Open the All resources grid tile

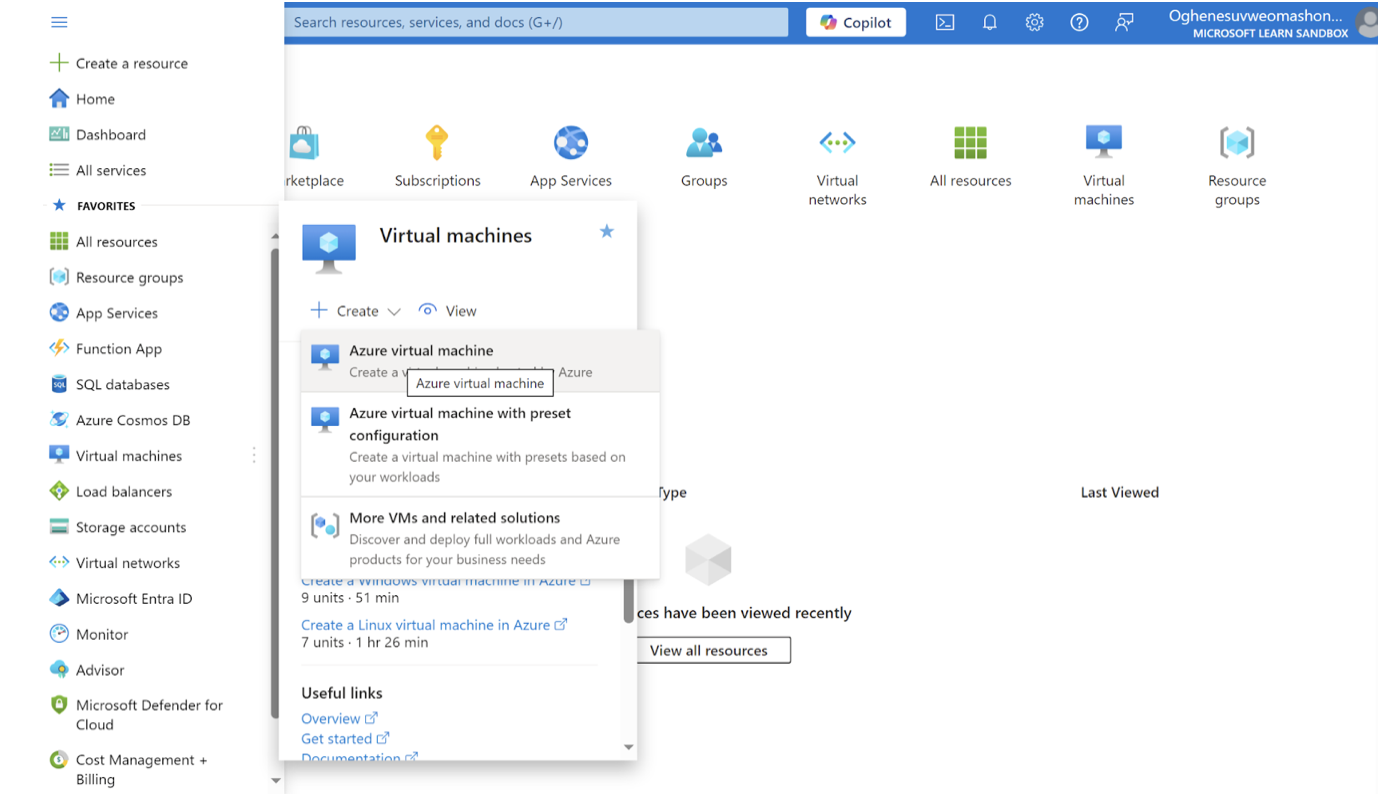click(x=971, y=143)
